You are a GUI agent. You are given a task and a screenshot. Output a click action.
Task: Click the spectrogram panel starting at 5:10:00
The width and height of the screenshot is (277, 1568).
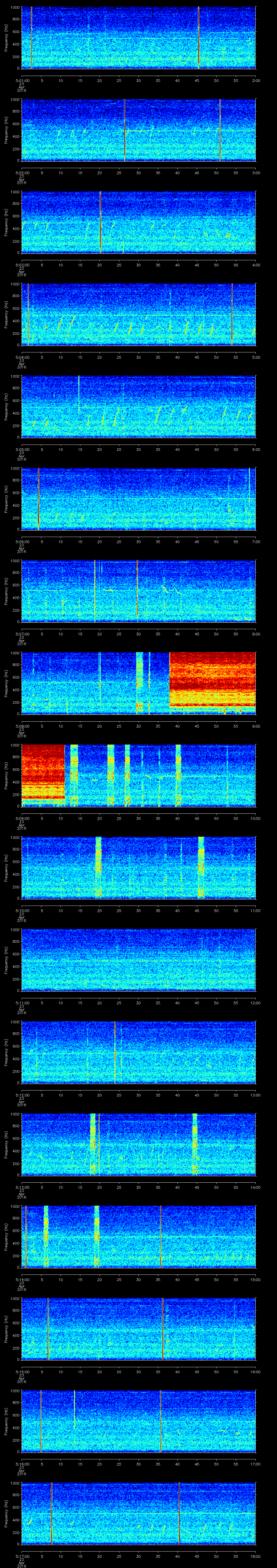pyautogui.click(x=139, y=868)
